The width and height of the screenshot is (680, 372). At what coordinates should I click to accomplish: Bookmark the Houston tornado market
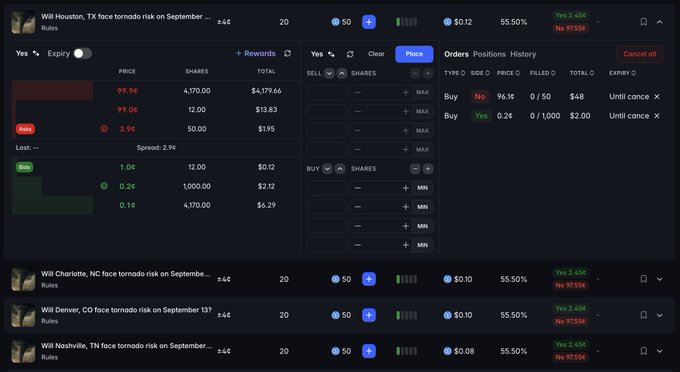(644, 22)
